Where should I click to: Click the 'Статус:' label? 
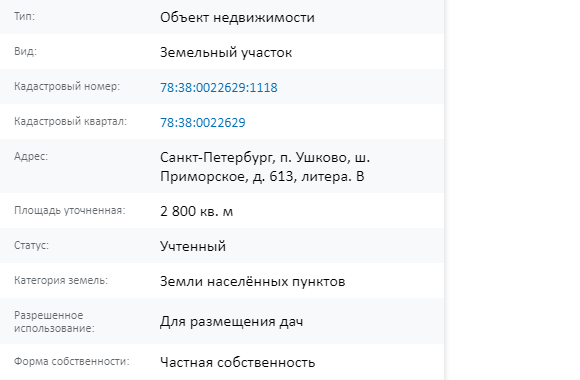point(31,245)
